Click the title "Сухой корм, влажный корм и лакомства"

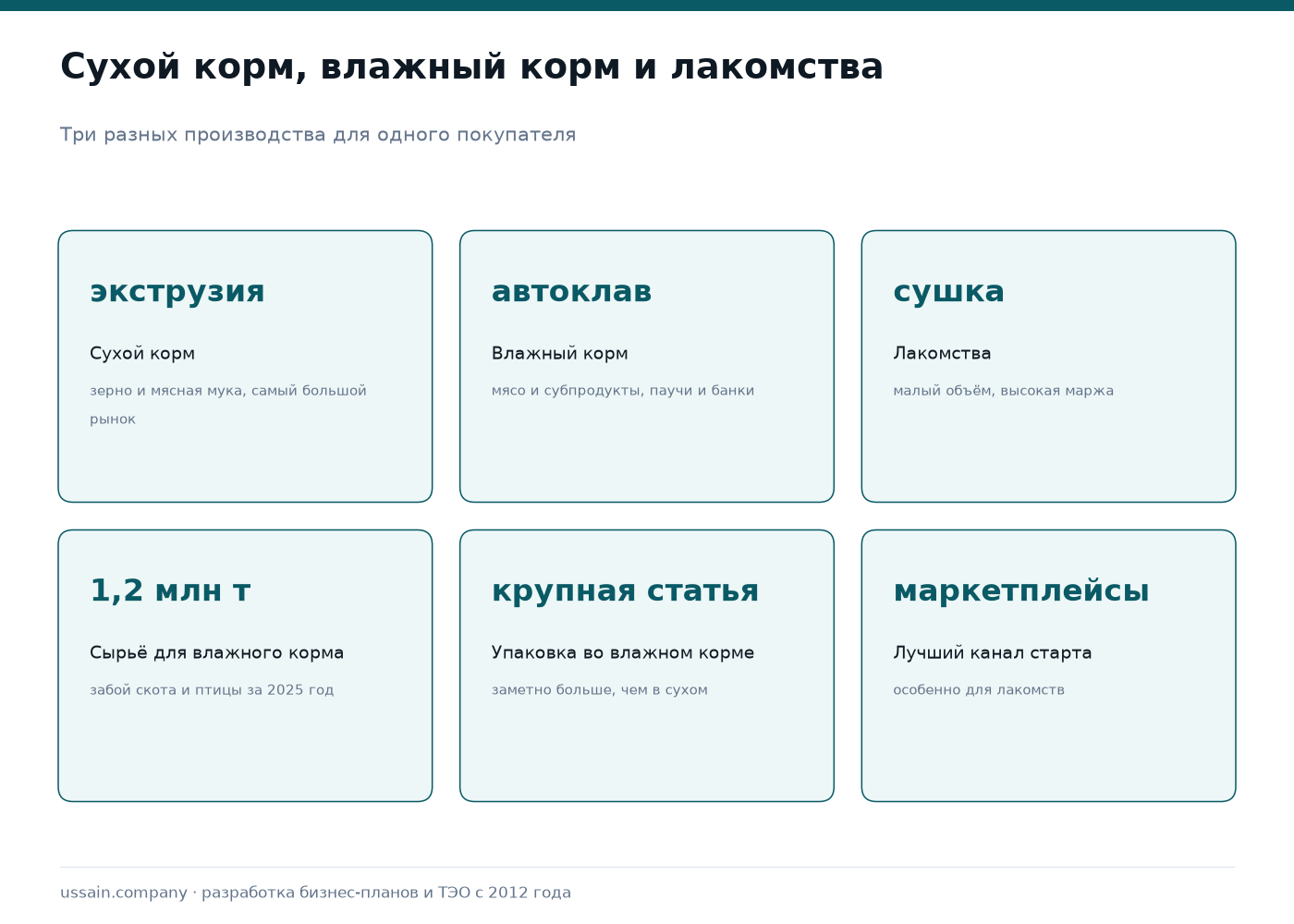coord(471,67)
